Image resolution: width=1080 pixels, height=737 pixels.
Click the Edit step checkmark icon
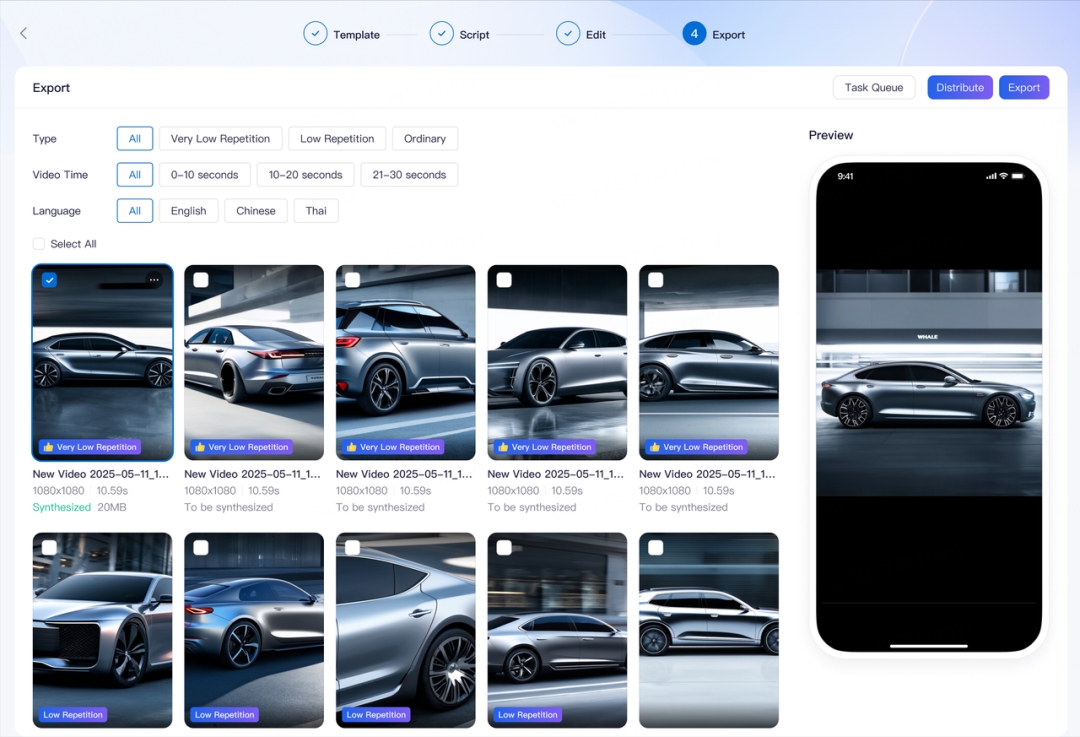(x=568, y=34)
